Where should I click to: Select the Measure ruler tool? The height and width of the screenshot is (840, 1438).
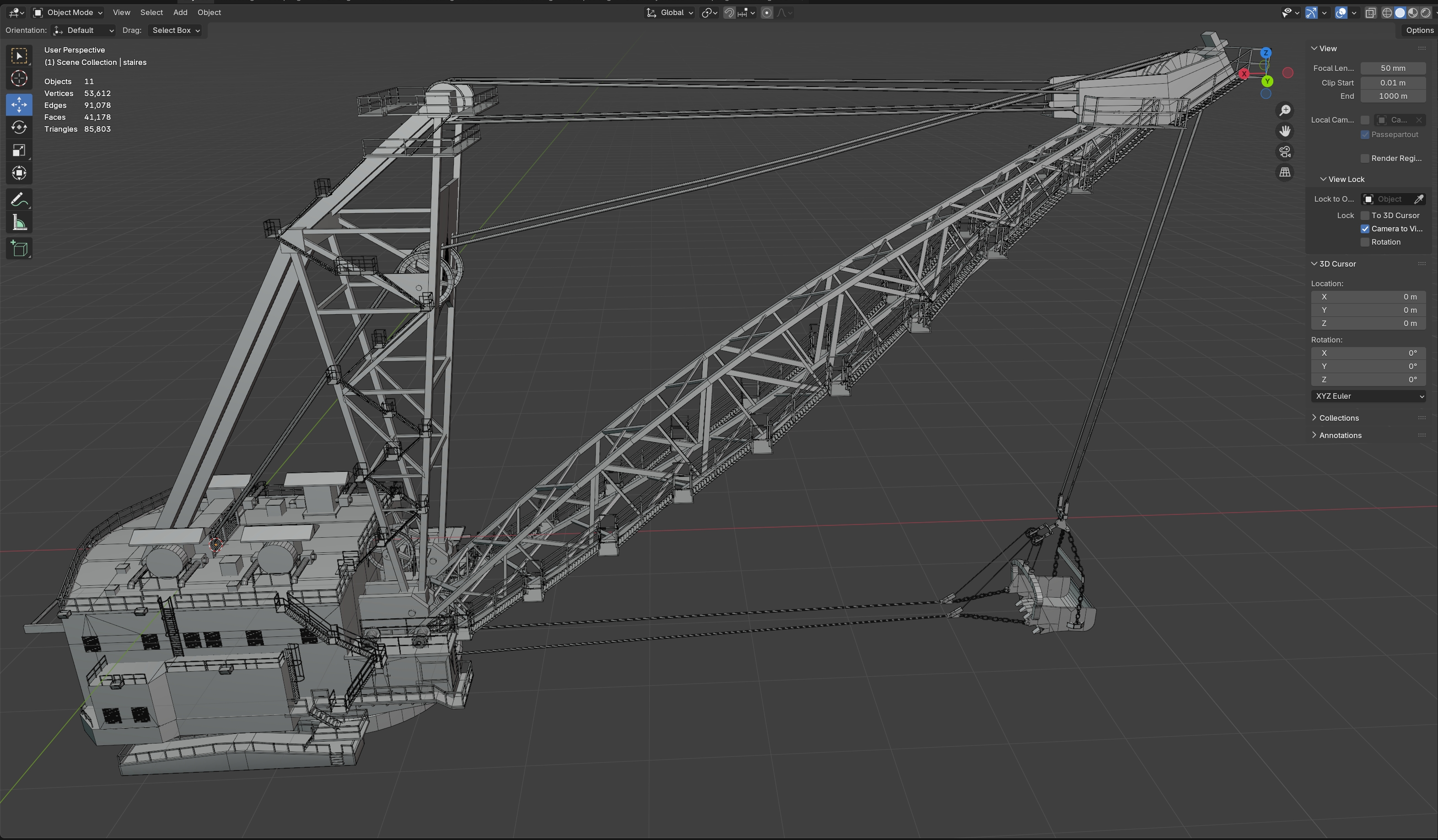(x=19, y=223)
